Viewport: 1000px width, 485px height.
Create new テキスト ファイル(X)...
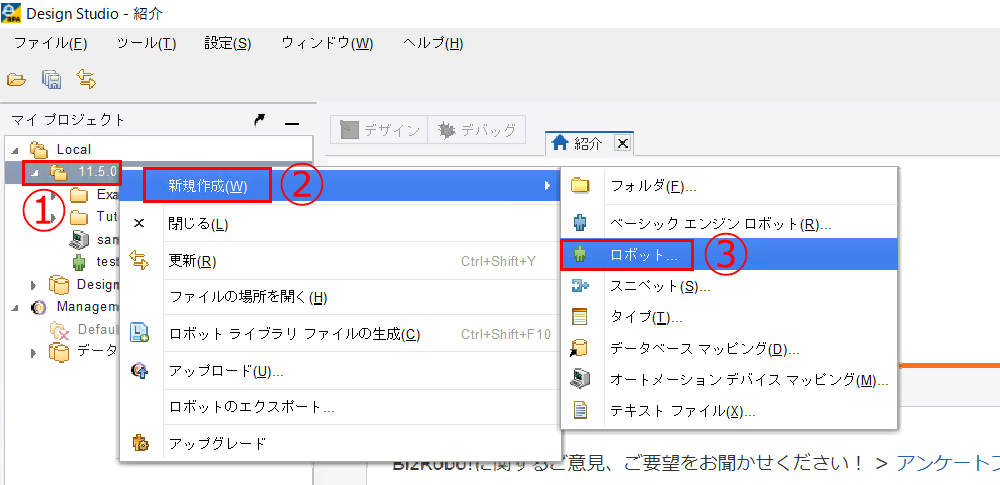729,411
